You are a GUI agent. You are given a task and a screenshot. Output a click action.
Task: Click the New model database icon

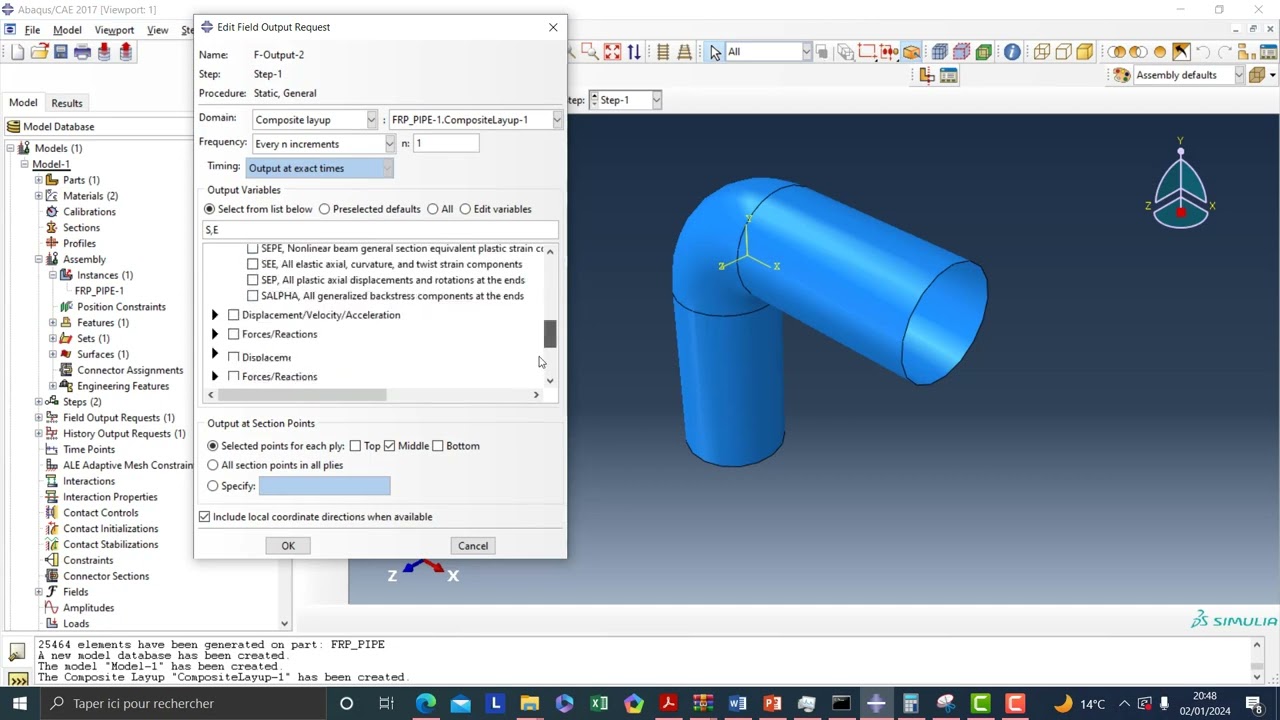17,52
